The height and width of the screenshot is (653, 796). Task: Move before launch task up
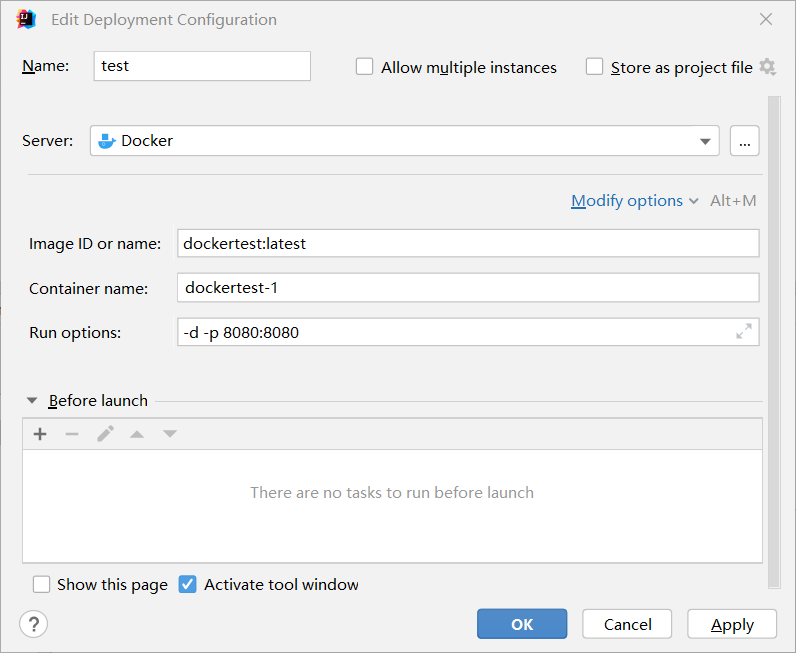coord(137,434)
